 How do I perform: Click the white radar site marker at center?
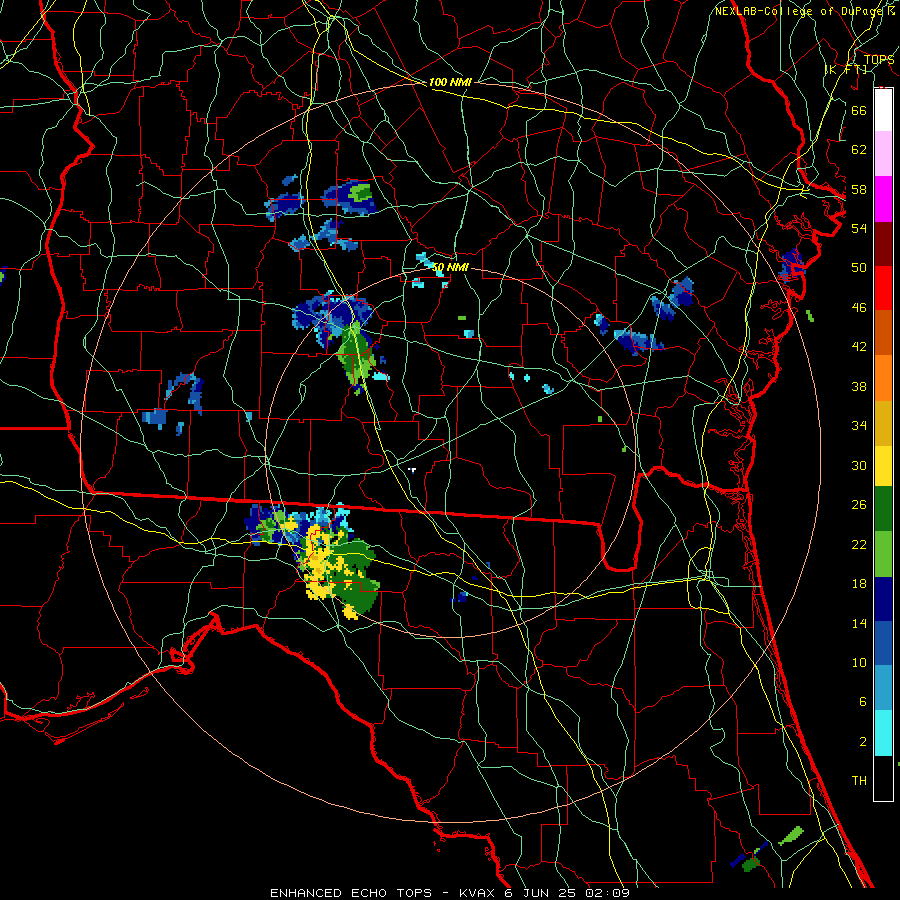click(412, 470)
